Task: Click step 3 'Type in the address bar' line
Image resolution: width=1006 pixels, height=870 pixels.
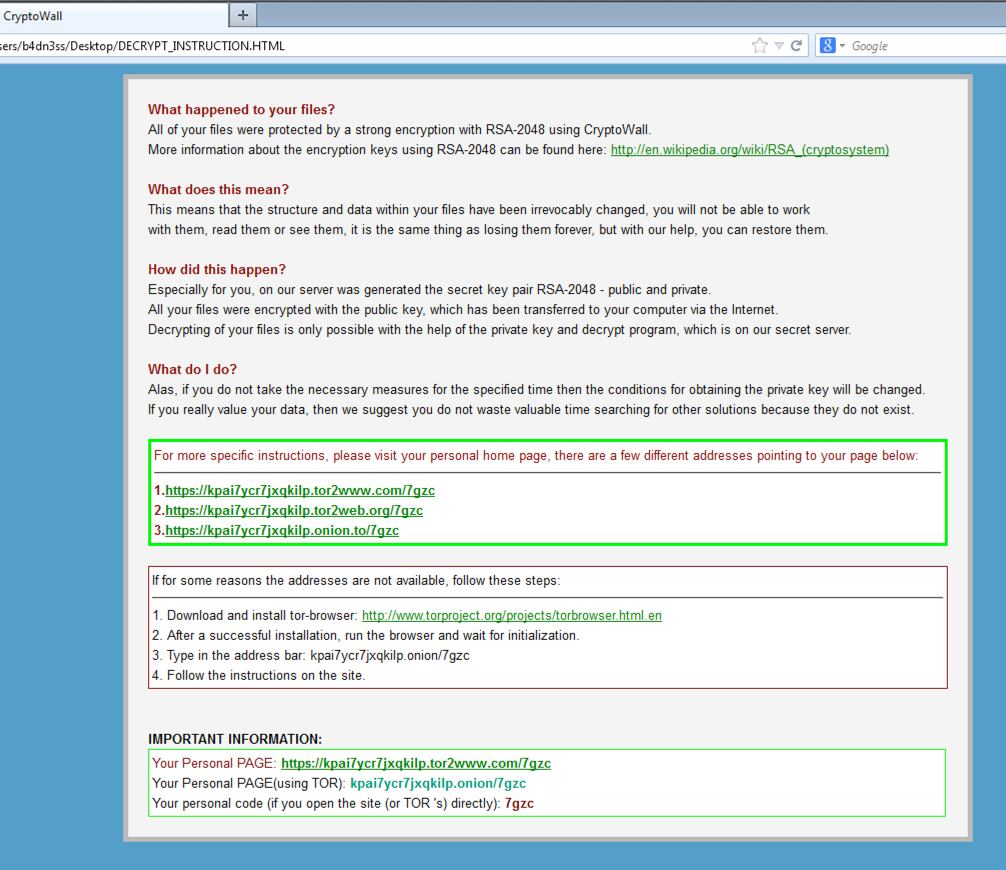Action: pos(311,655)
